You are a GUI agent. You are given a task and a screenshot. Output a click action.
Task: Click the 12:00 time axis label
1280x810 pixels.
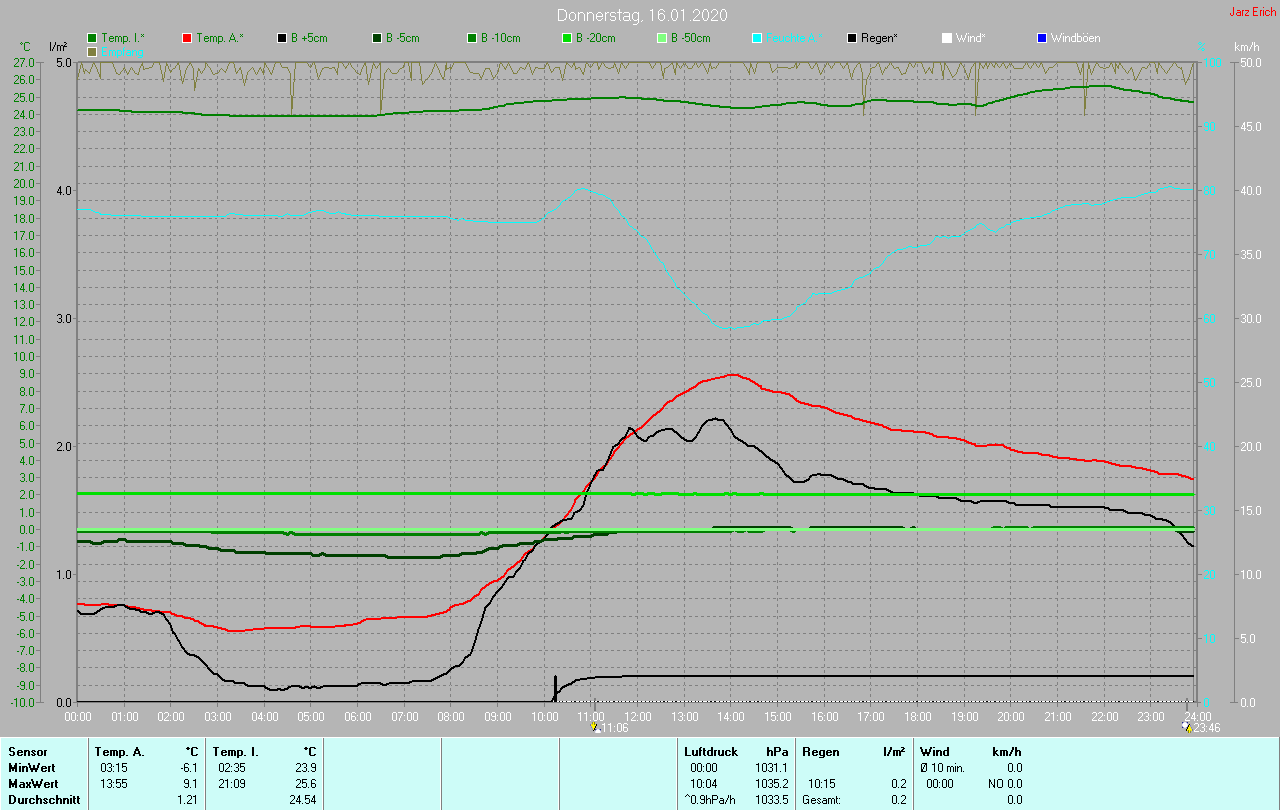pyautogui.click(x=638, y=717)
